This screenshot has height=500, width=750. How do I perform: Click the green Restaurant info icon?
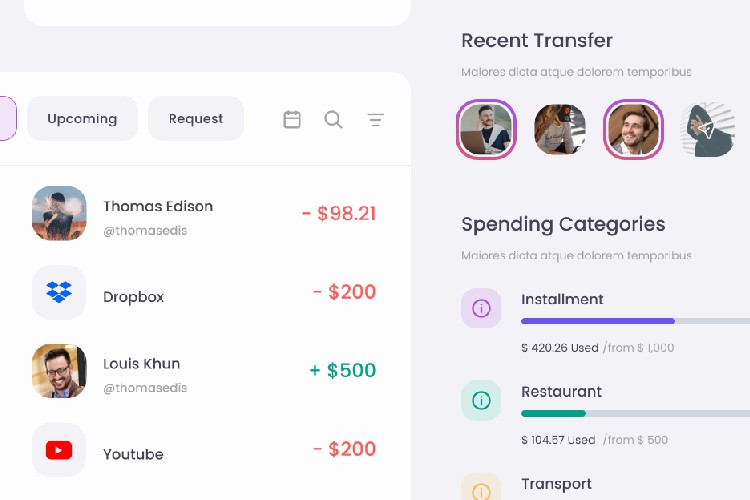[x=481, y=400]
